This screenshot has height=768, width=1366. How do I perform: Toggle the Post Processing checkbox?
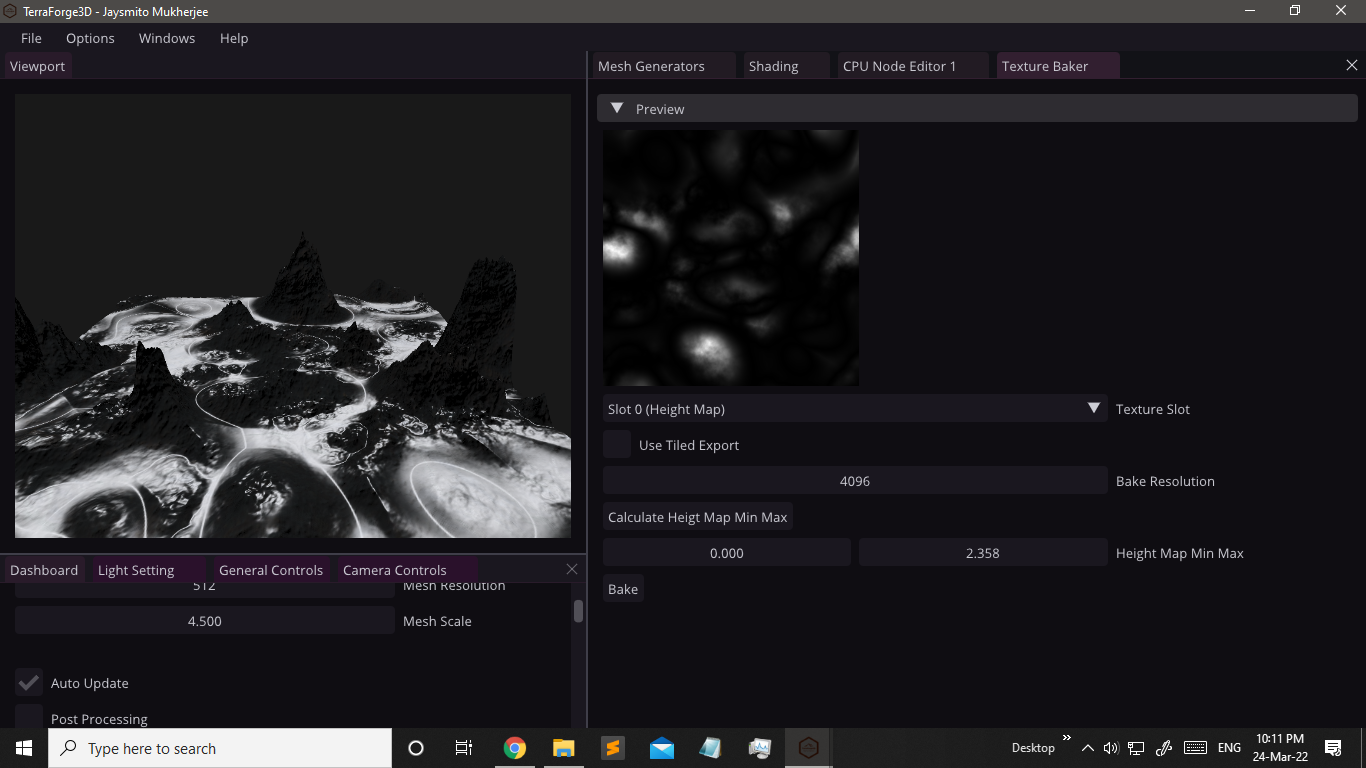pyautogui.click(x=29, y=717)
